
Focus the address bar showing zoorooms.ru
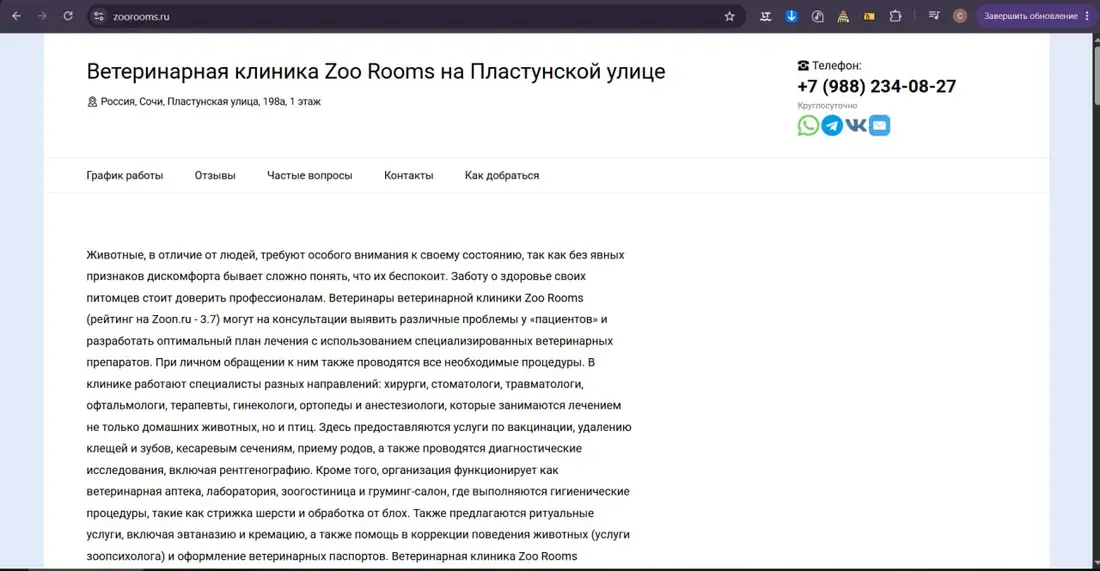tap(414, 16)
